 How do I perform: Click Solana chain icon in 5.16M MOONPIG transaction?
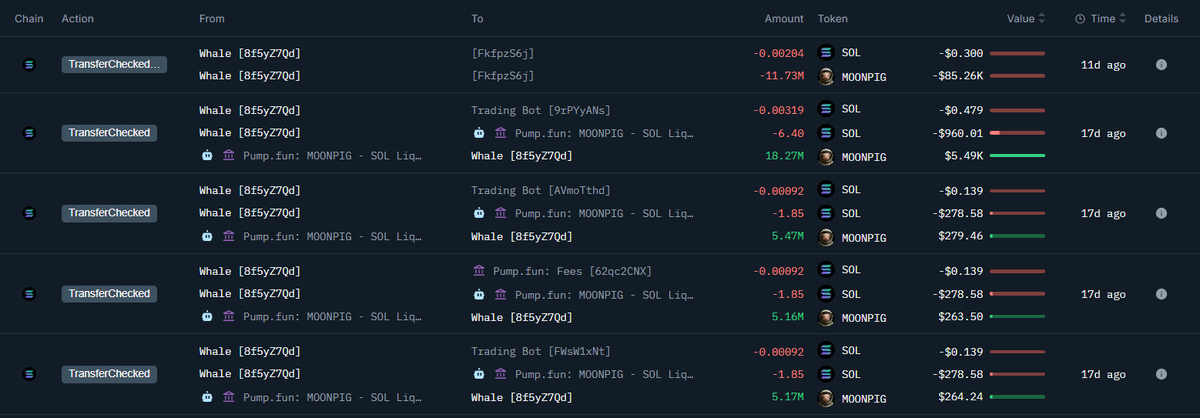tap(28, 293)
